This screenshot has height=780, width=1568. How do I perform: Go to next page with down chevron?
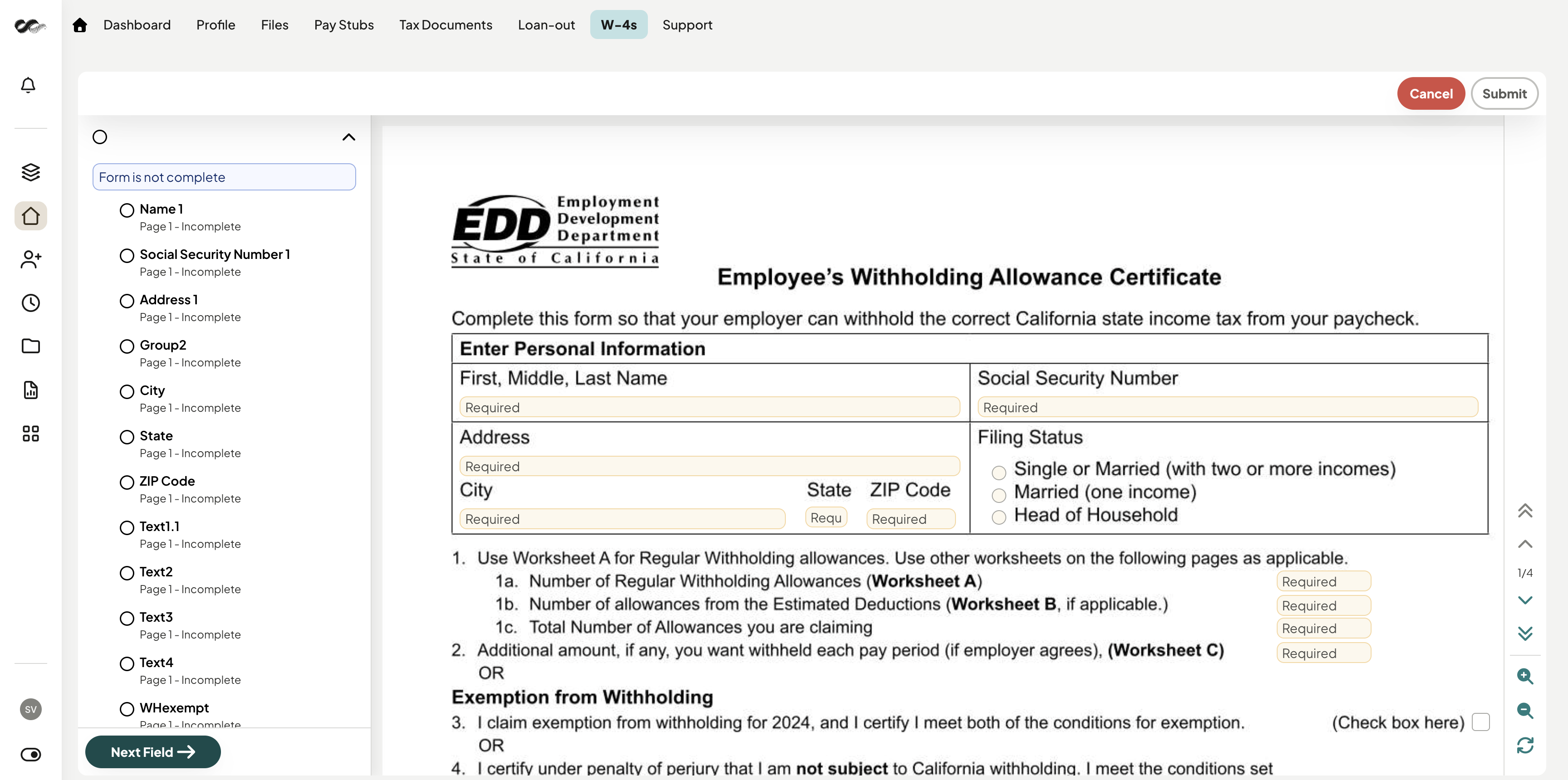pyautogui.click(x=1525, y=600)
